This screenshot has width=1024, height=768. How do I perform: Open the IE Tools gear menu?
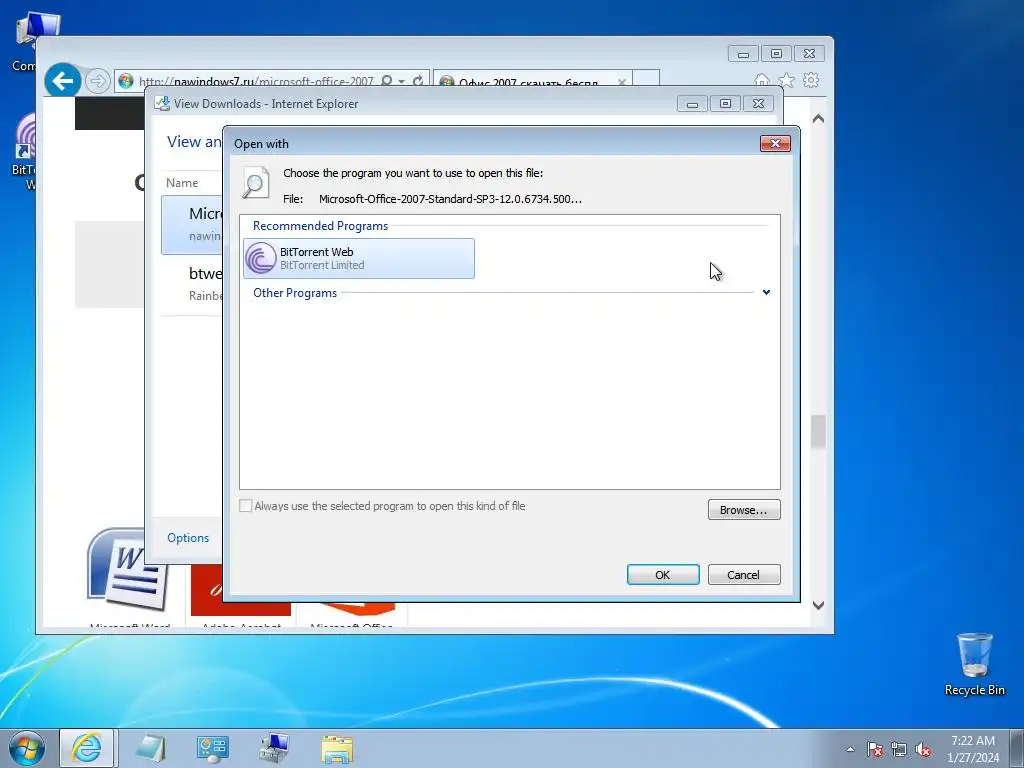811,80
